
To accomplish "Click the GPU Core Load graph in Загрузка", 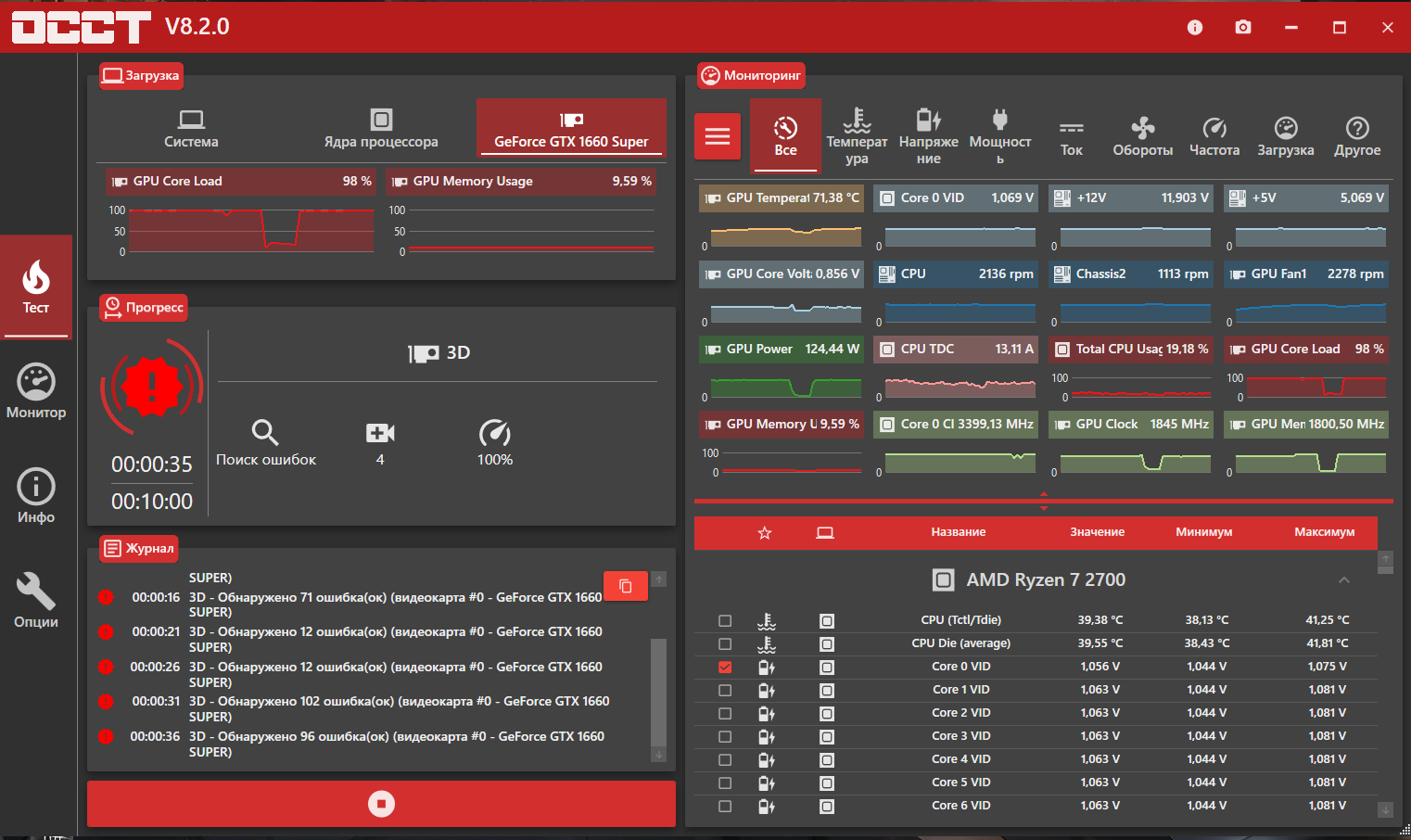I will tap(241, 214).
